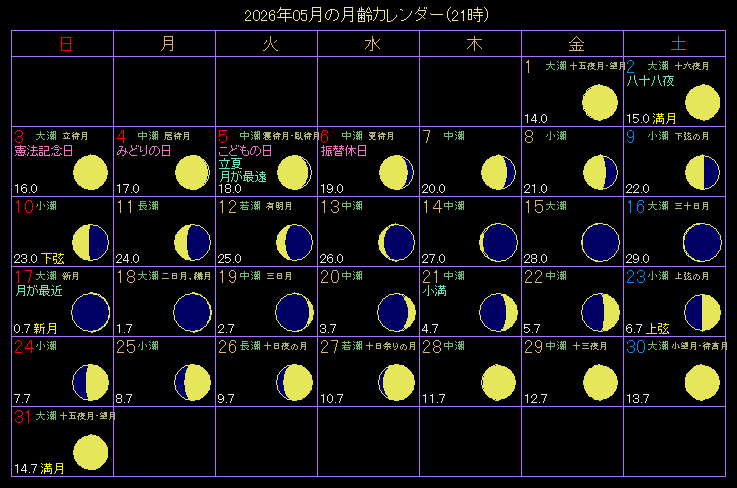Image resolution: width=737 pixels, height=488 pixels.
Task: Click the moon icon in the May 2 cell
Action: 703,102
